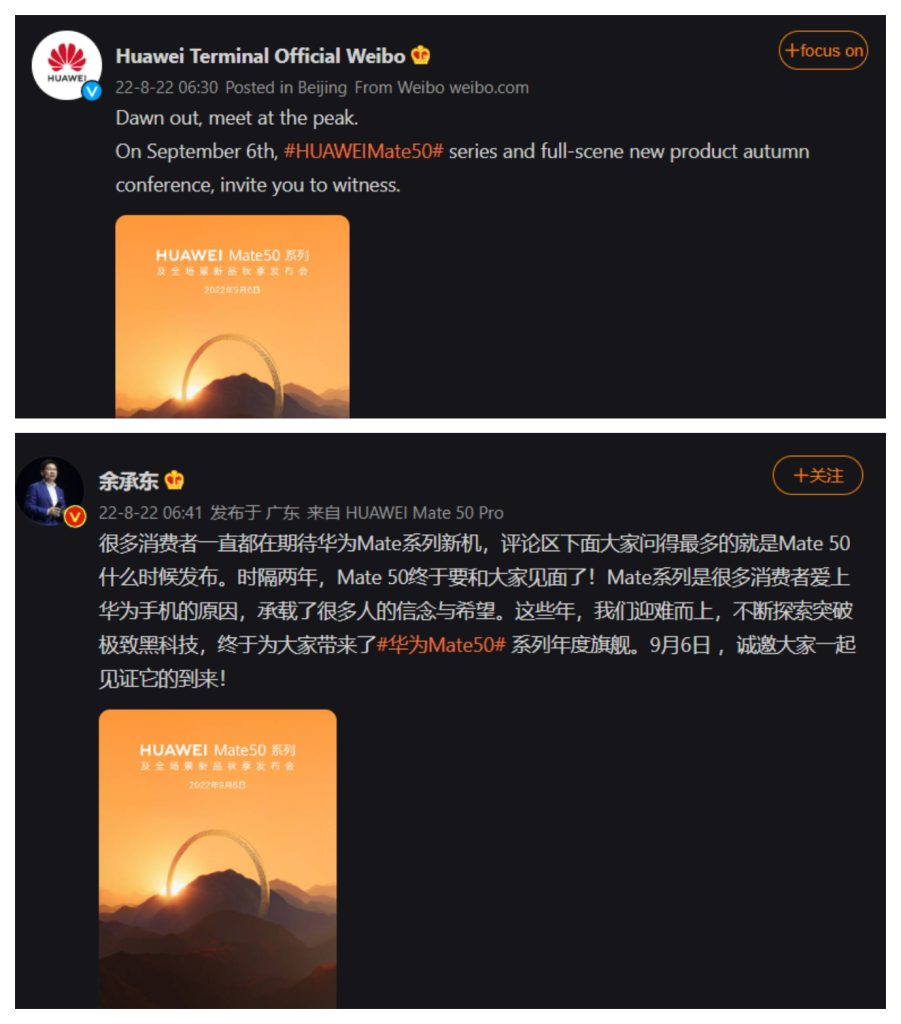901x1024 pixels.
Task: Follow Huawei with the +focus on button
Action: [x=823, y=50]
